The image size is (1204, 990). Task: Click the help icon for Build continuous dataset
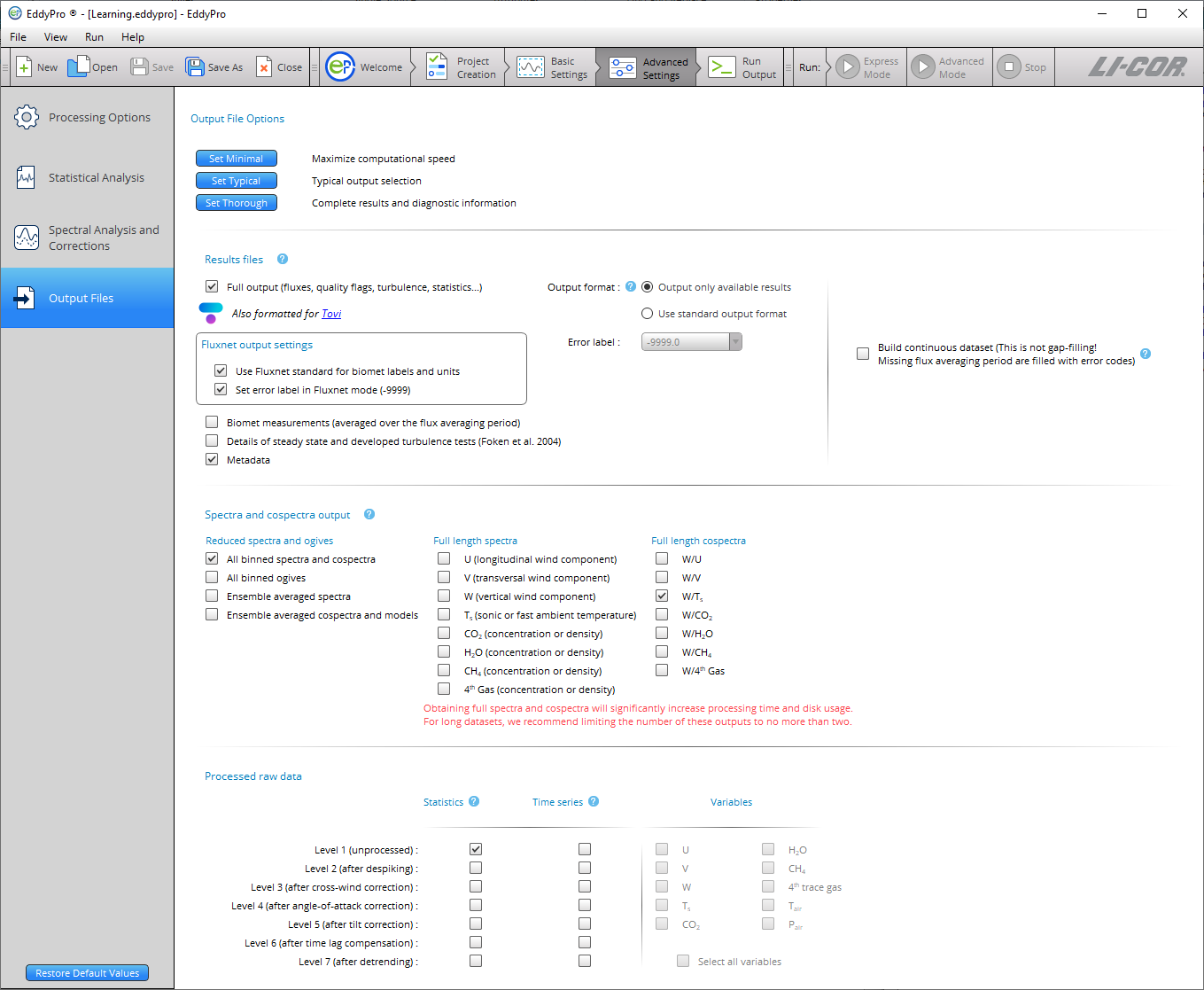(1146, 354)
